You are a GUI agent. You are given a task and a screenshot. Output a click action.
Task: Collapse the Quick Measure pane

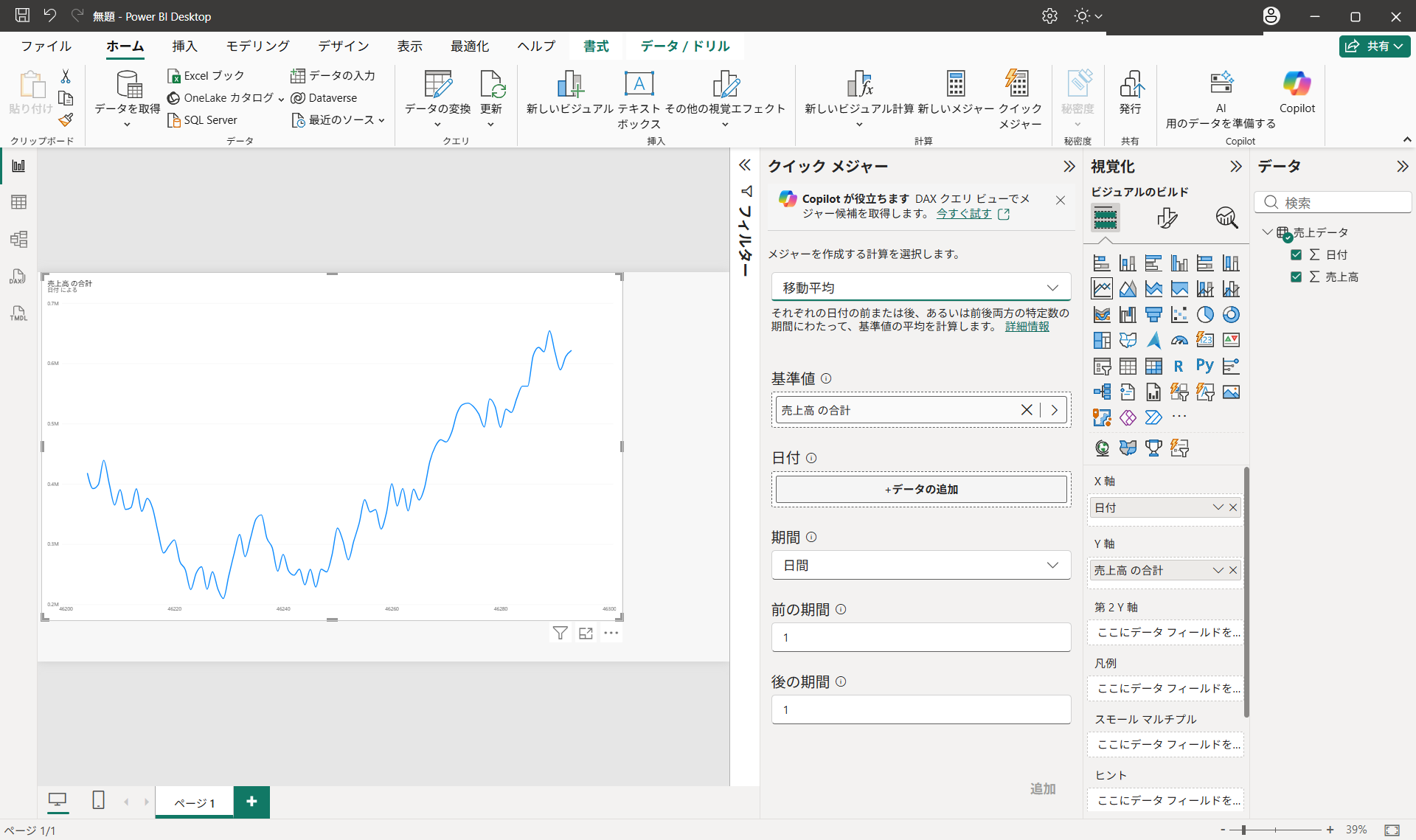point(1069,167)
